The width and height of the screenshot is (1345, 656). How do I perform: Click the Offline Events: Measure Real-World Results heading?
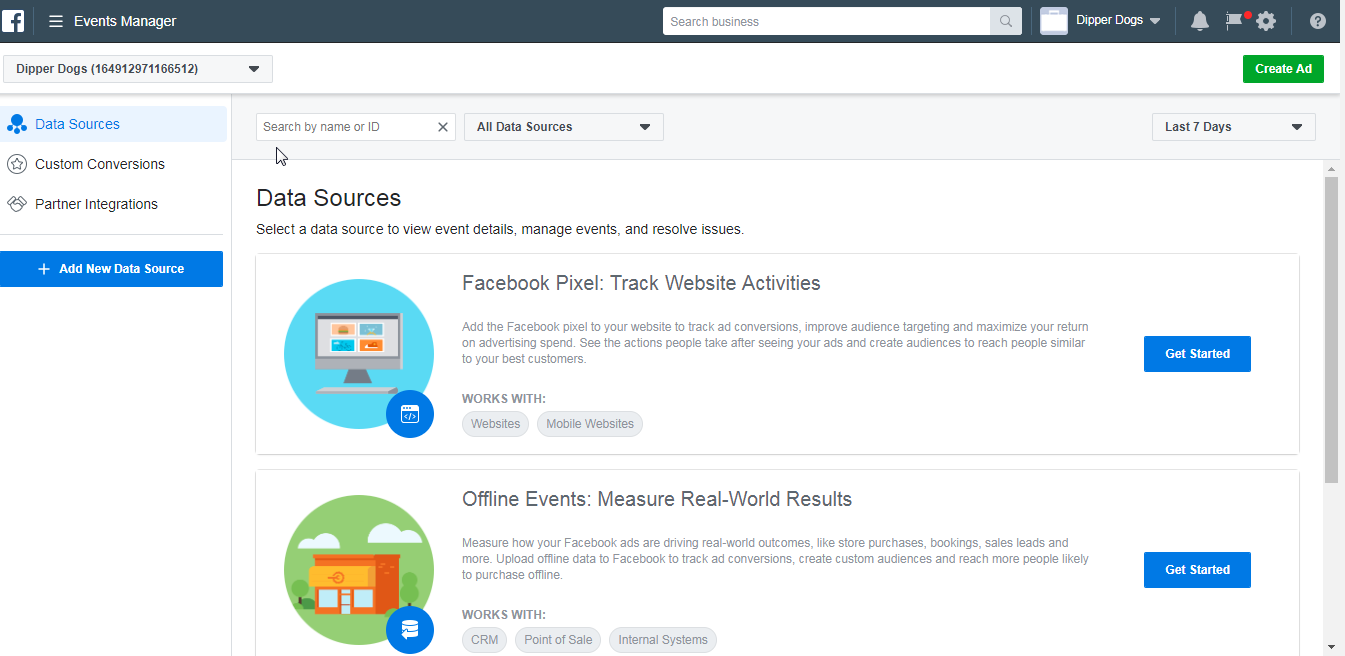657,499
